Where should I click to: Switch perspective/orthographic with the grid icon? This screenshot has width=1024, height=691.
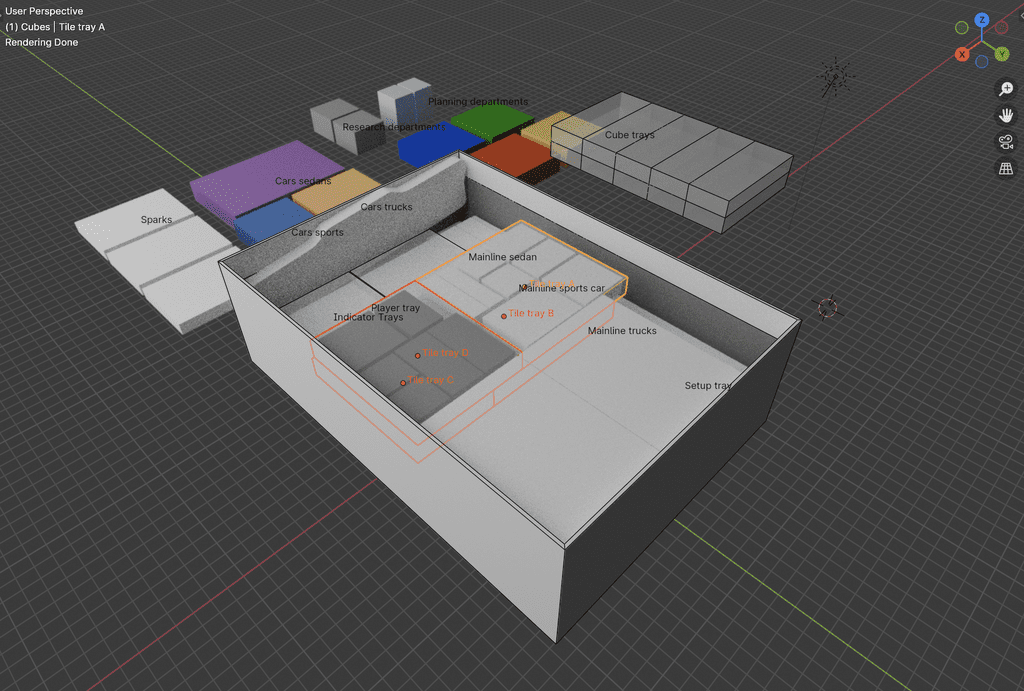(1006, 169)
